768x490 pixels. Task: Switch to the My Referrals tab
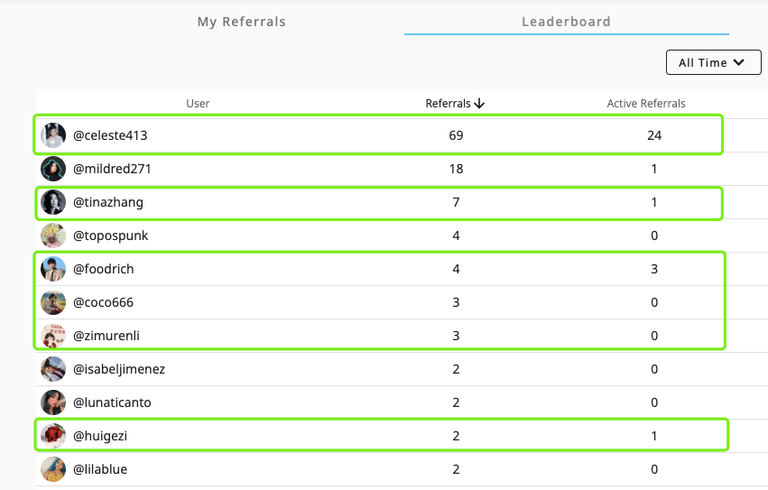point(241,22)
